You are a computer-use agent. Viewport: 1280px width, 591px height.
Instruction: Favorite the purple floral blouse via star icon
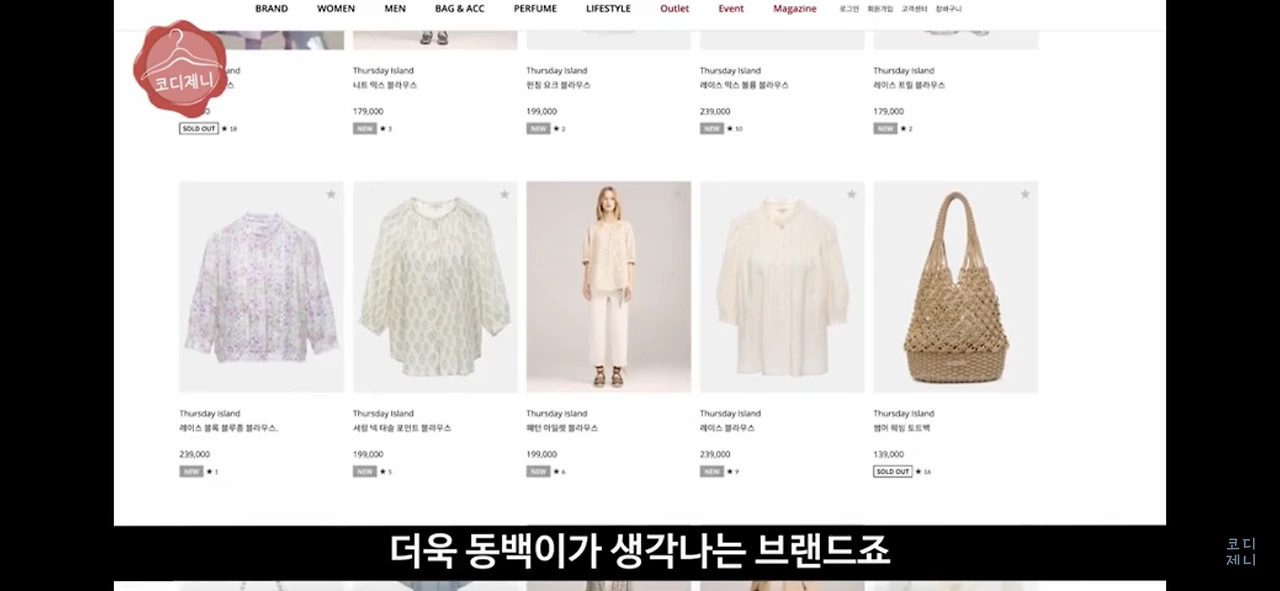pyautogui.click(x=331, y=194)
